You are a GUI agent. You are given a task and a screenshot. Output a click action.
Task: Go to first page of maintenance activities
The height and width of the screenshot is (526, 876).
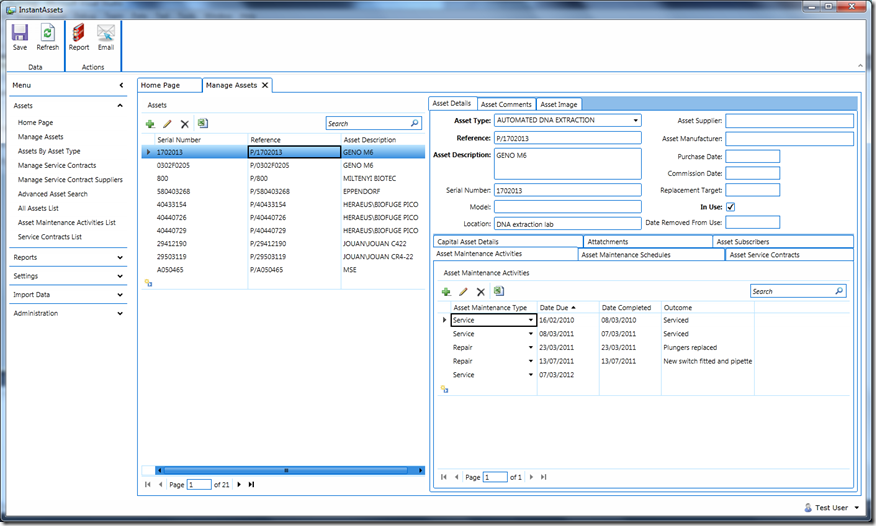[x=444, y=477]
